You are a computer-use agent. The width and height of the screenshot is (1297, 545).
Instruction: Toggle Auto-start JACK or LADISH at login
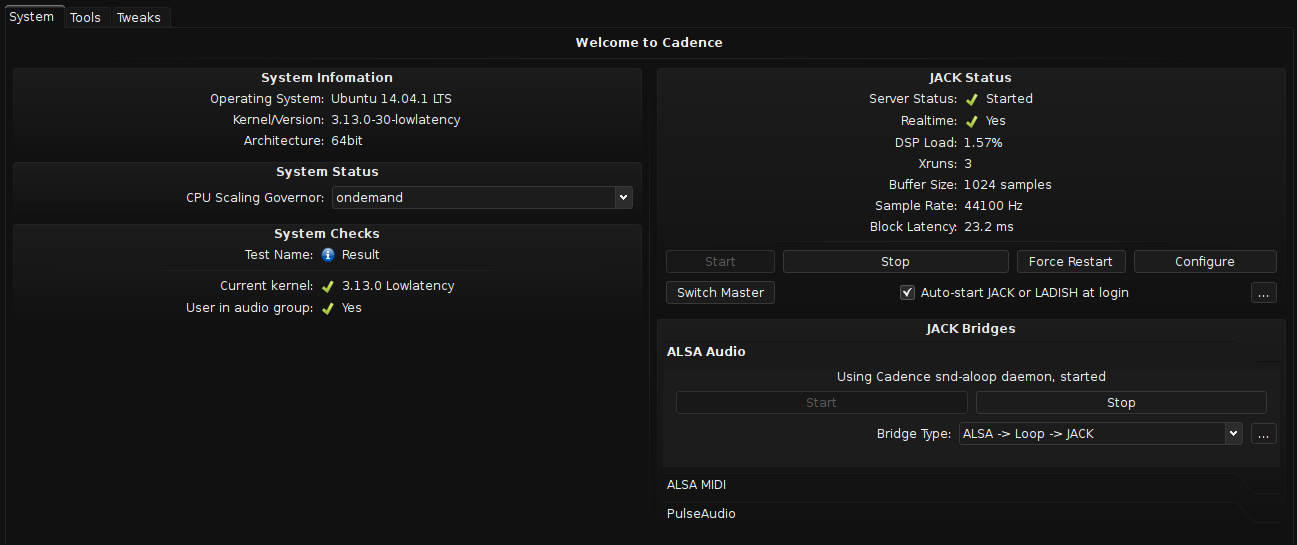[x=908, y=293]
